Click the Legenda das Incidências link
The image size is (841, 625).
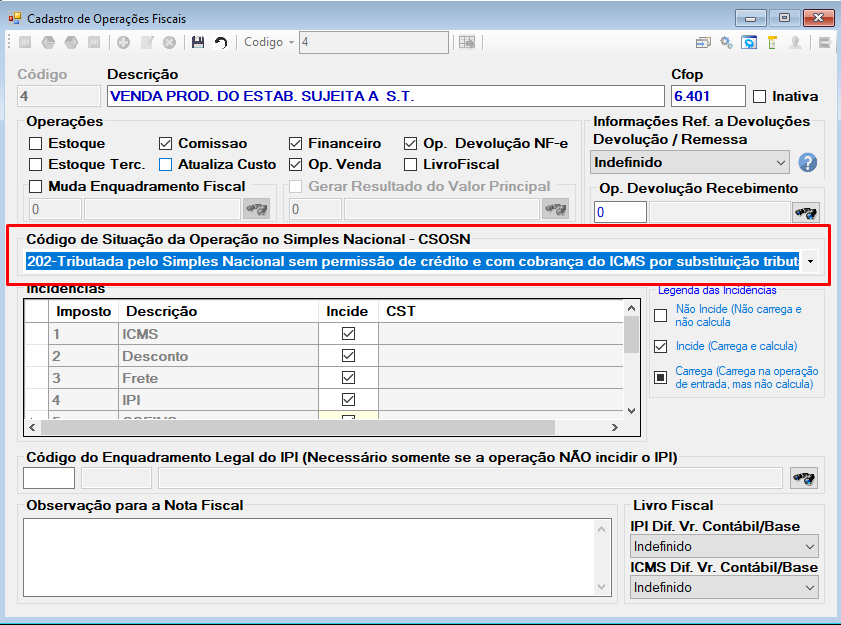tap(717, 290)
